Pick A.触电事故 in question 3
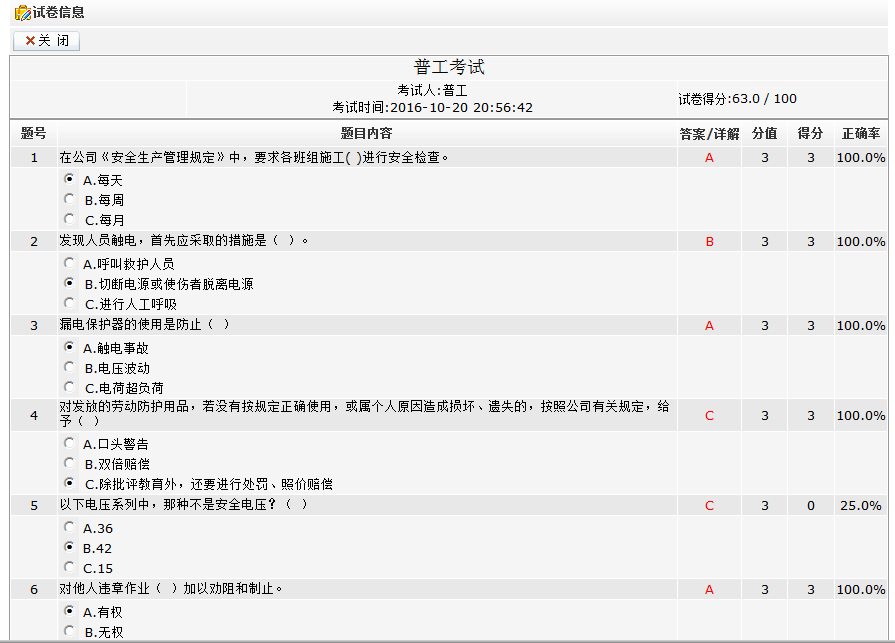895x643 pixels. [69, 347]
